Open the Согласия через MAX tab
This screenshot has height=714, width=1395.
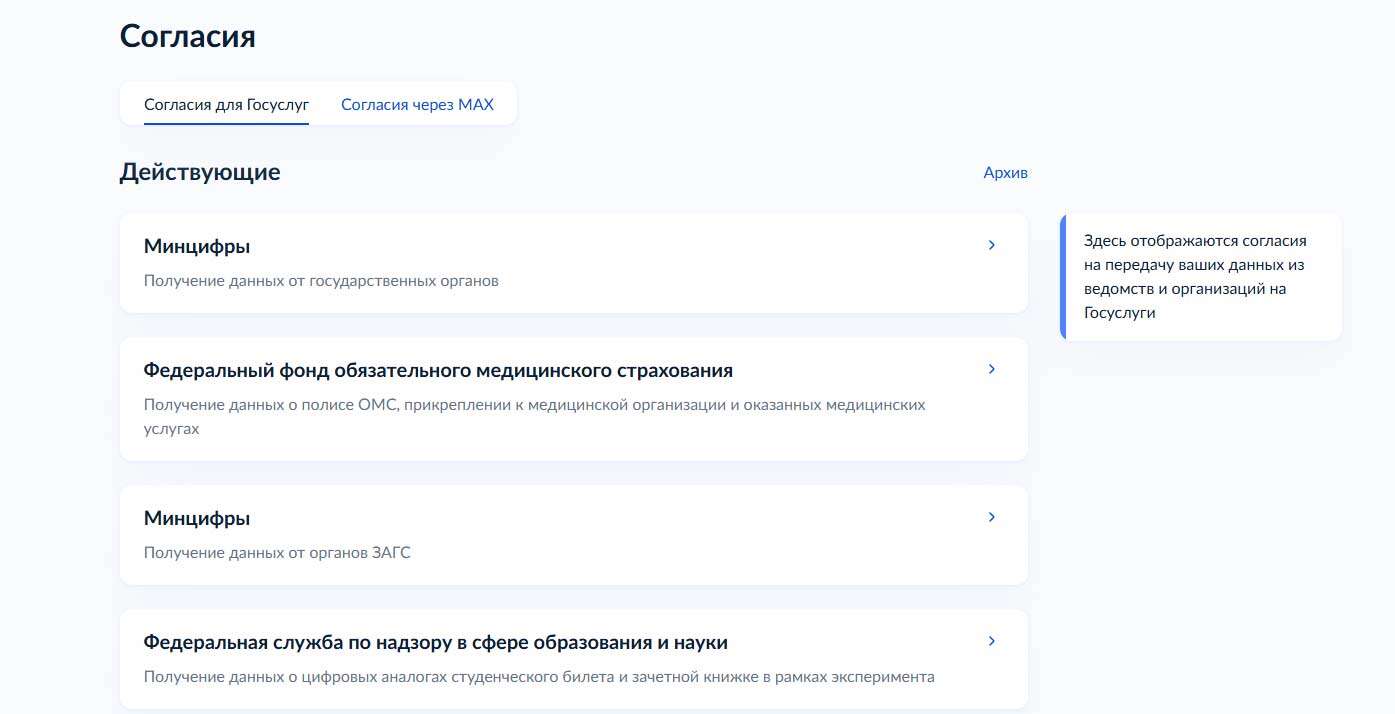417,104
